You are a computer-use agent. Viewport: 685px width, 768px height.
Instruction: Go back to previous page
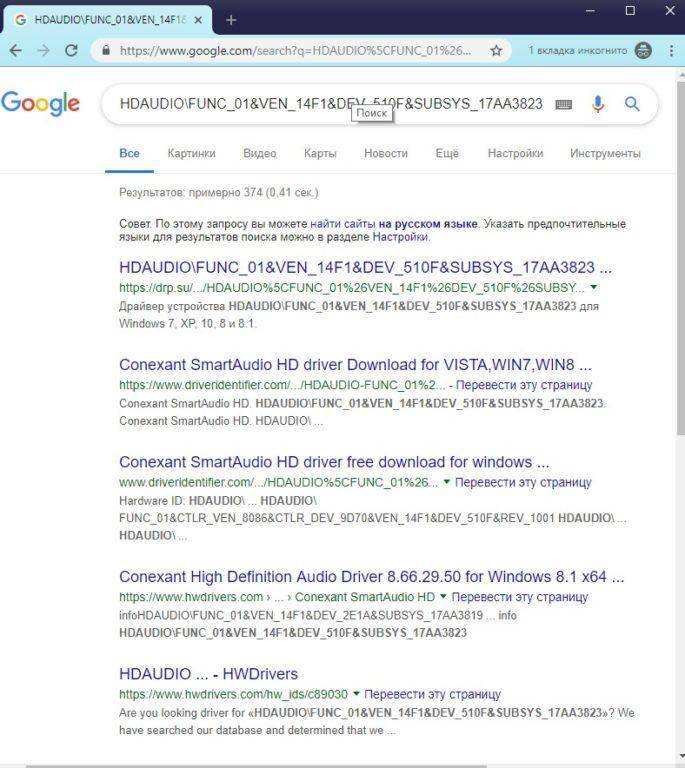point(16,50)
